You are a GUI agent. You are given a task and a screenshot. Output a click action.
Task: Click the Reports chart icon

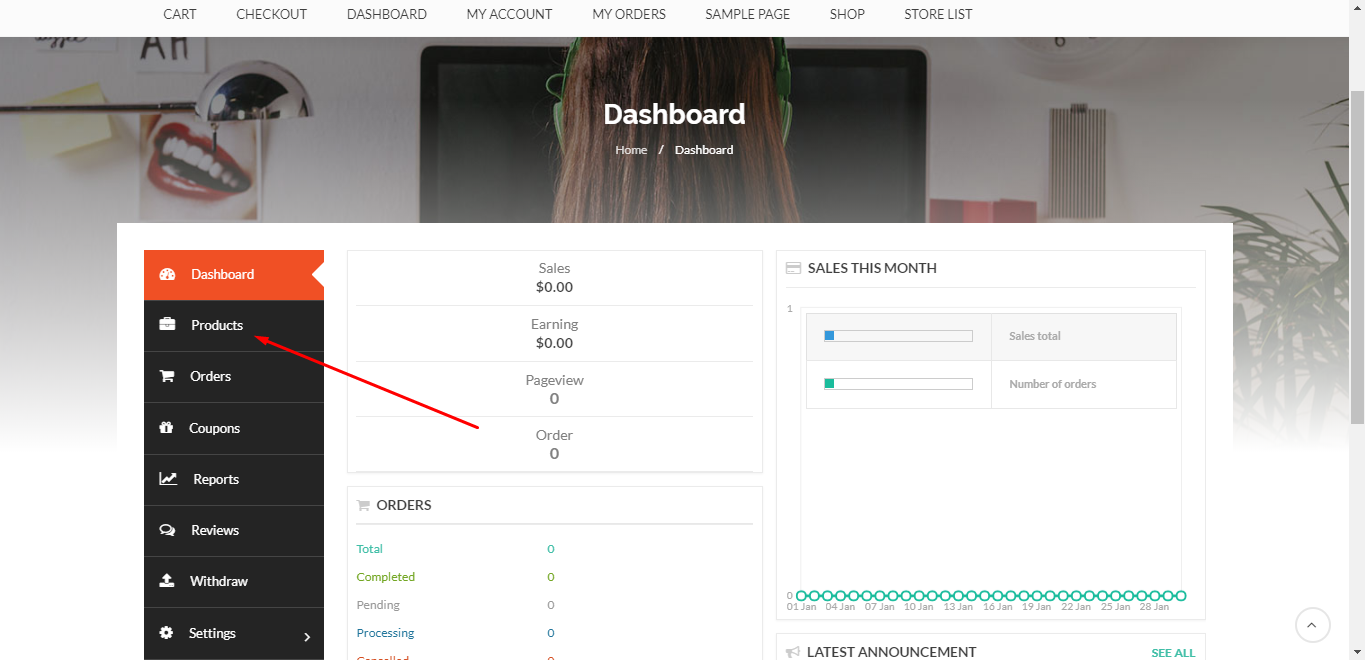pos(168,479)
